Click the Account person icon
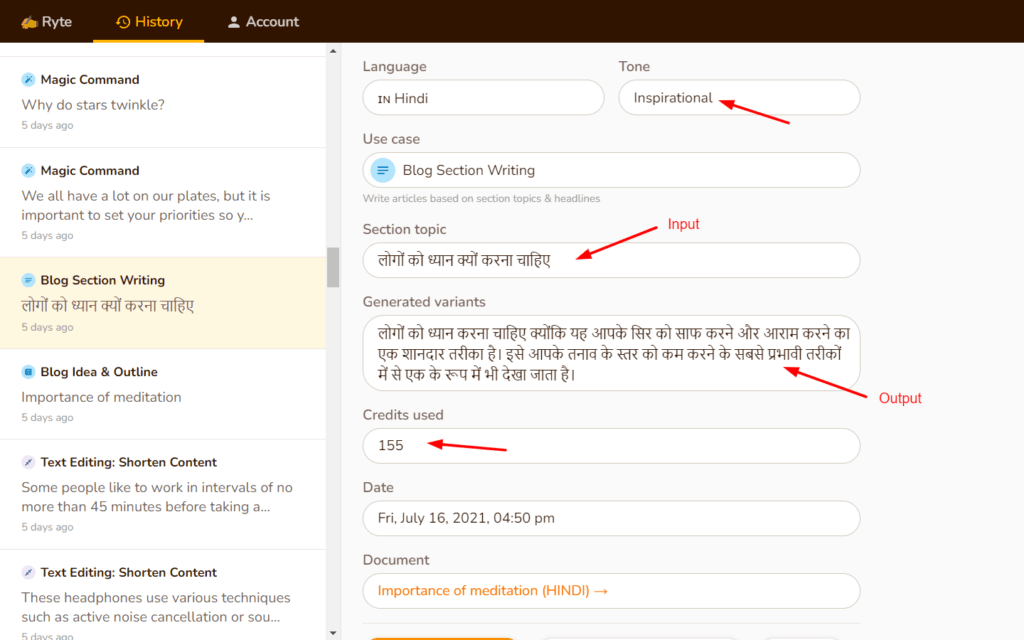This screenshot has width=1024, height=640. point(234,22)
